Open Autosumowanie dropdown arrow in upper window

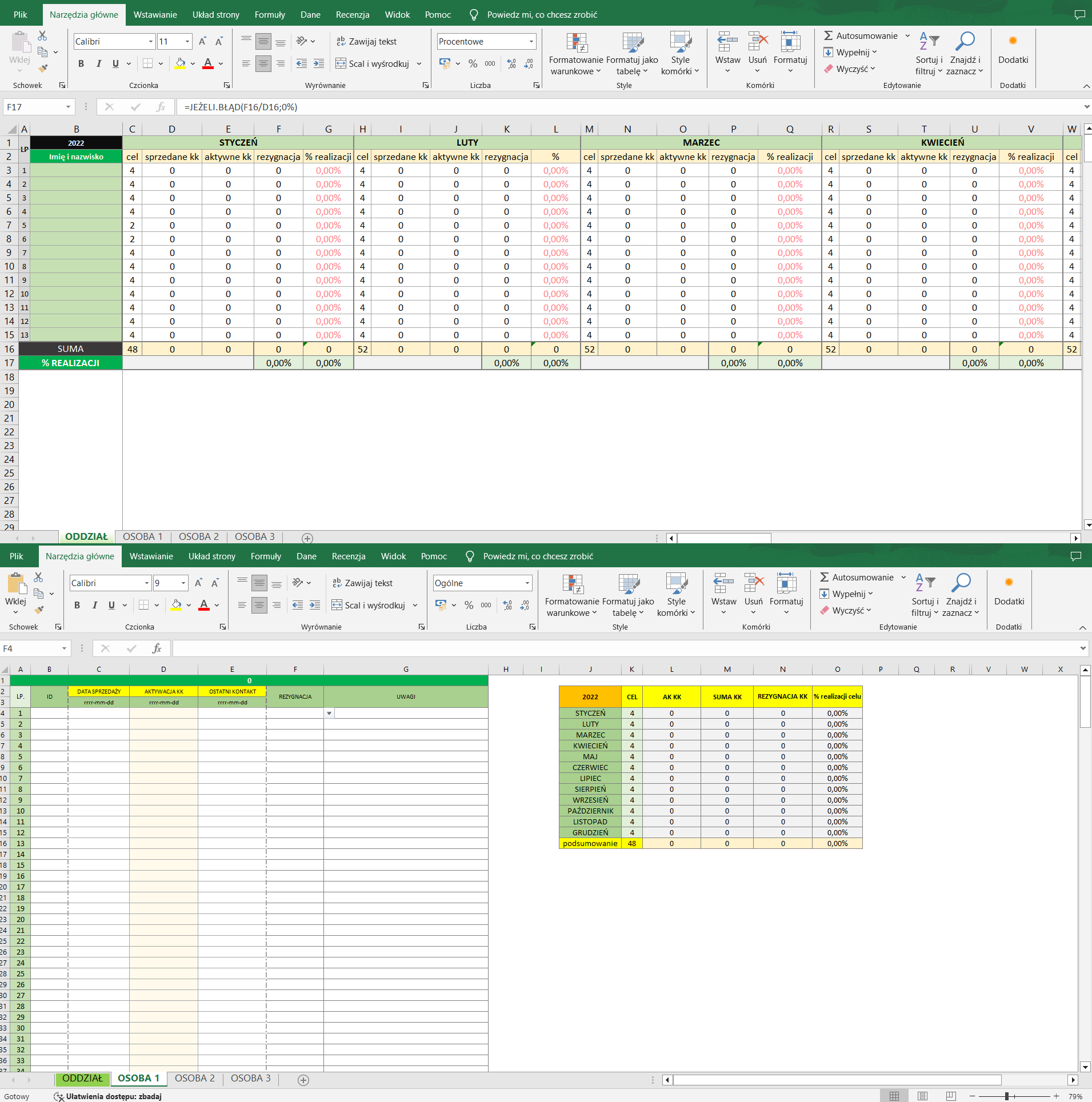(x=907, y=35)
